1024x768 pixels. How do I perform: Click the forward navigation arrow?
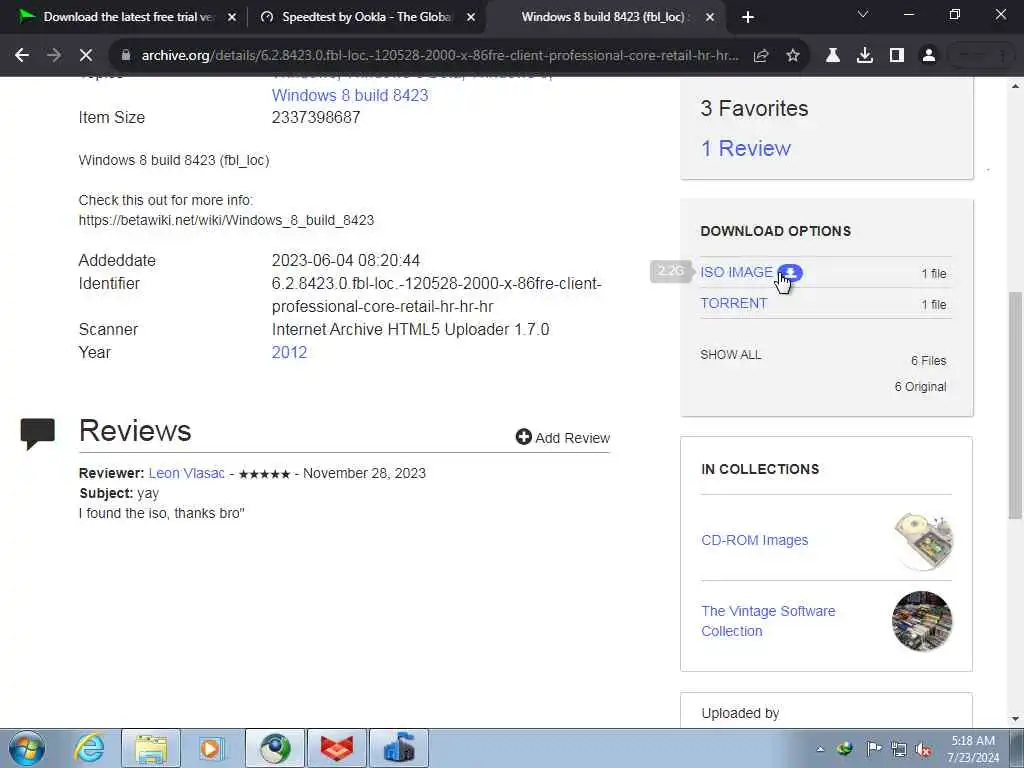(54, 56)
